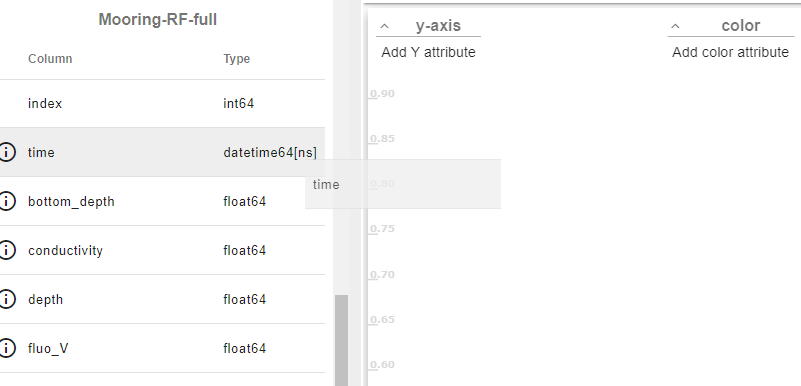Select the bottom_depth column name

[72, 202]
